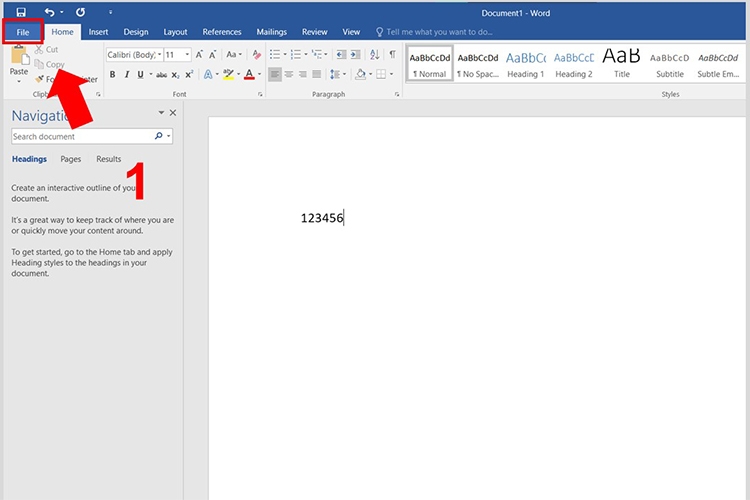Open the Review tab

314,32
